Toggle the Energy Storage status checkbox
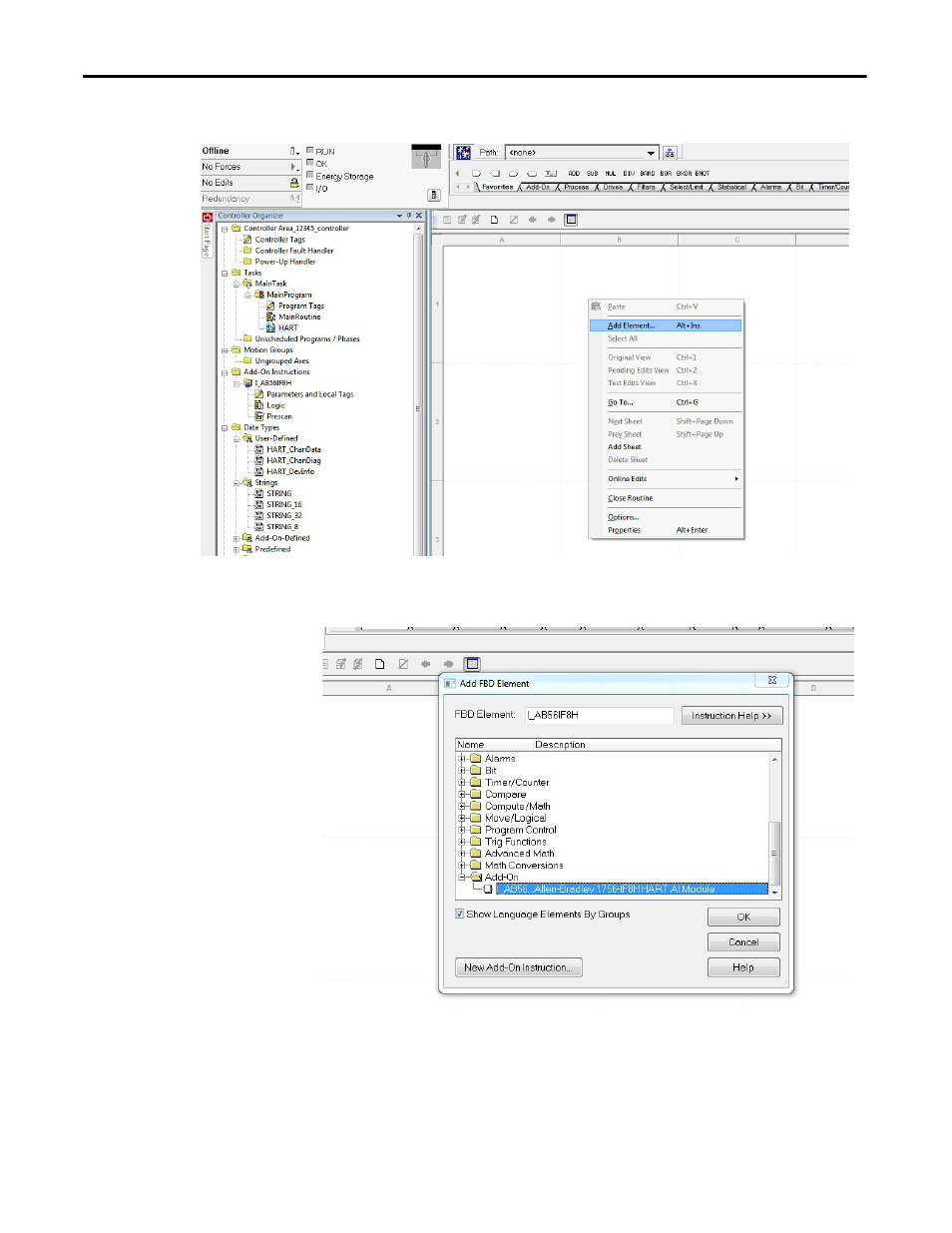The width and height of the screenshot is (952, 1233). tap(309, 175)
